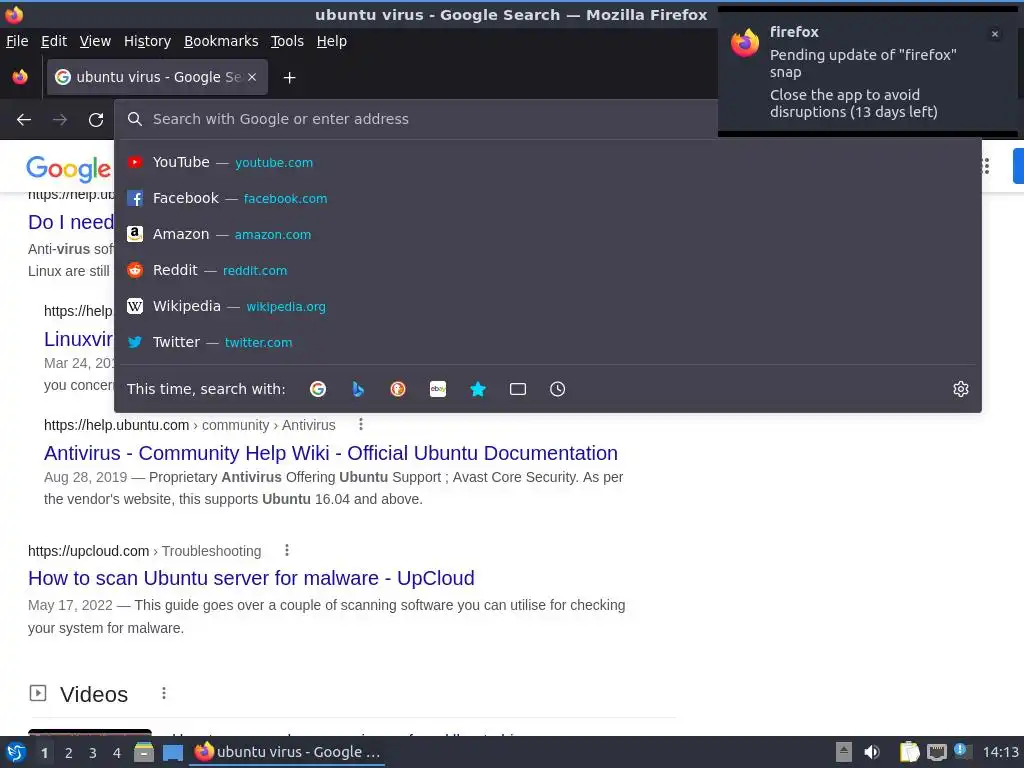Open How to scan Ubuntu server UpCloud result
1024x768 pixels.
point(251,578)
